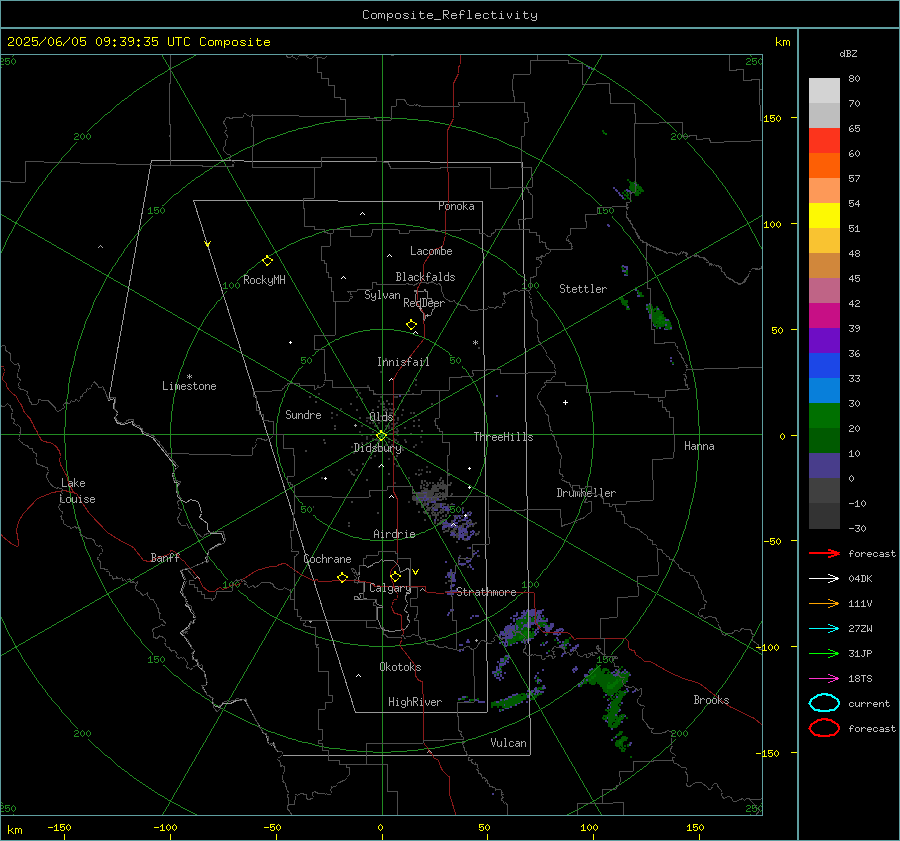Image resolution: width=900 pixels, height=841 pixels.
Task: Click the Banff city label
Action: point(165,557)
